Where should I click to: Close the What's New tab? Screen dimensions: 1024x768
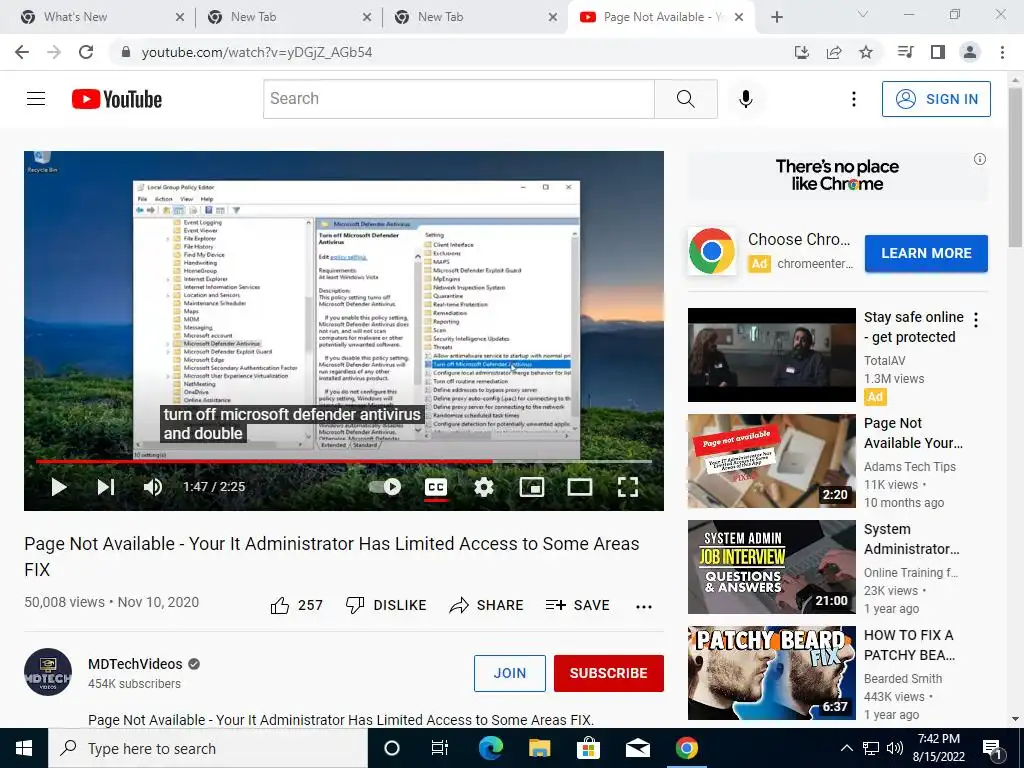pos(180,17)
